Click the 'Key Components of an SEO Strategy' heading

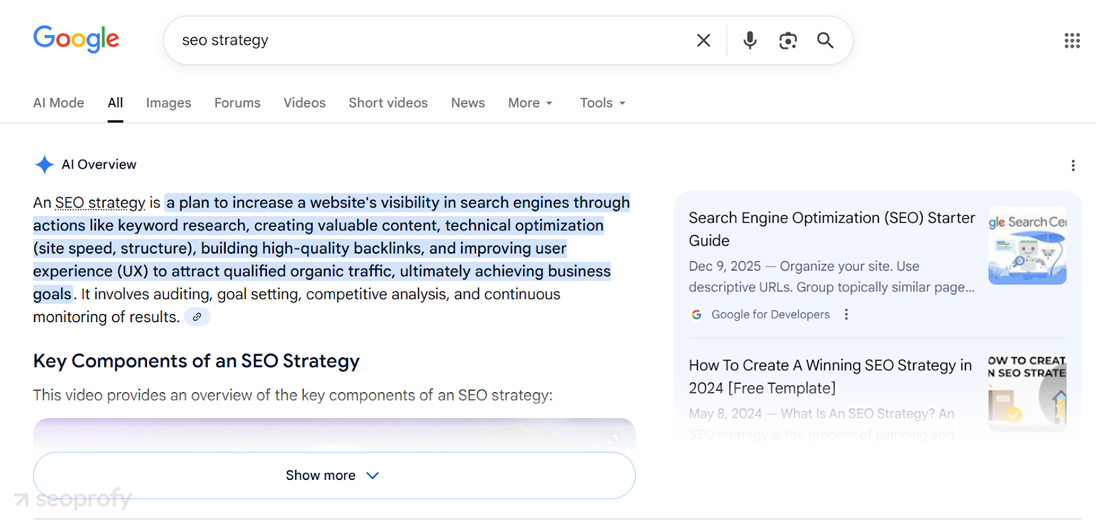coord(196,361)
